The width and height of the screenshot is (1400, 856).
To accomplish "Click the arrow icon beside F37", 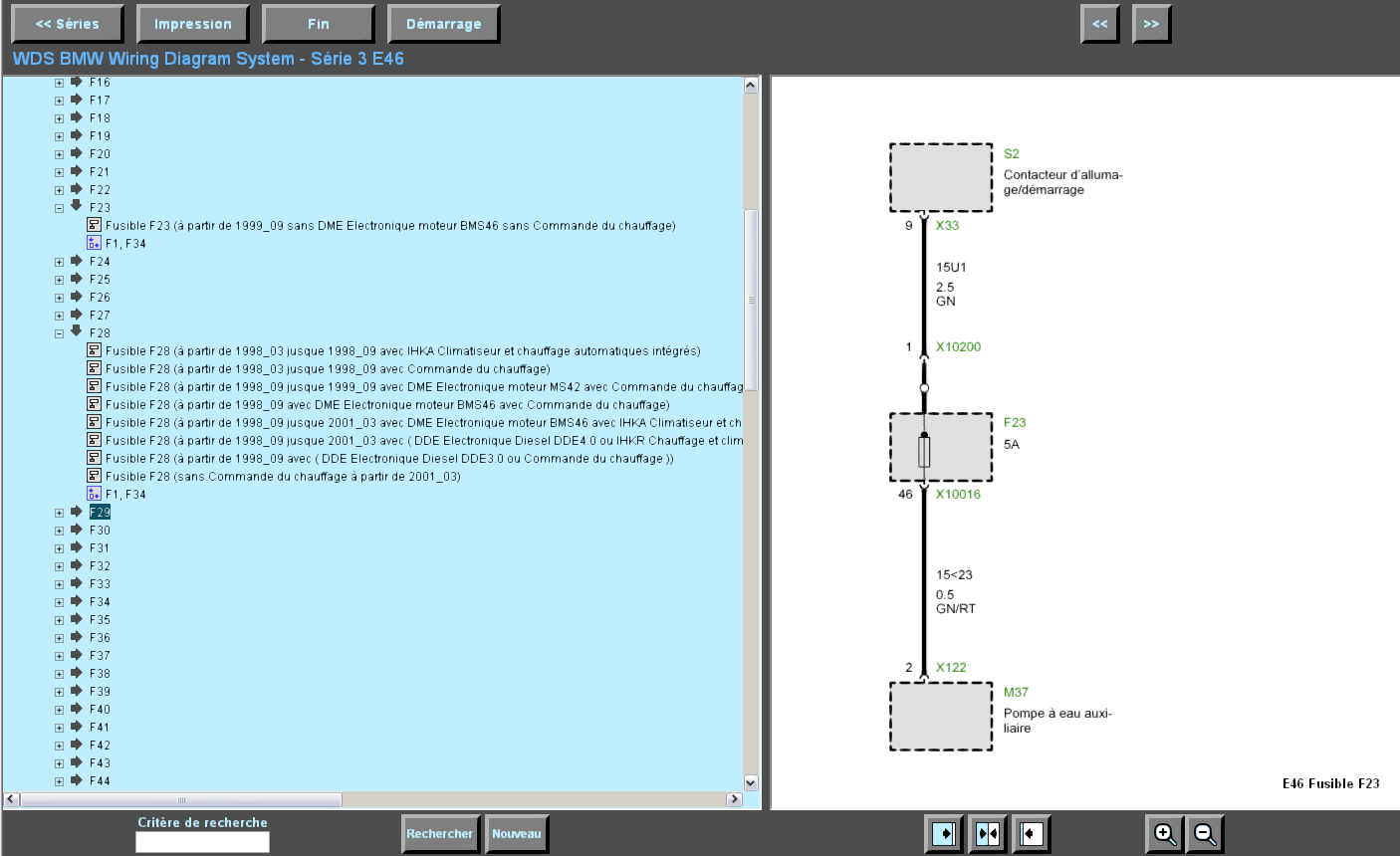I will [x=77, y=655].
